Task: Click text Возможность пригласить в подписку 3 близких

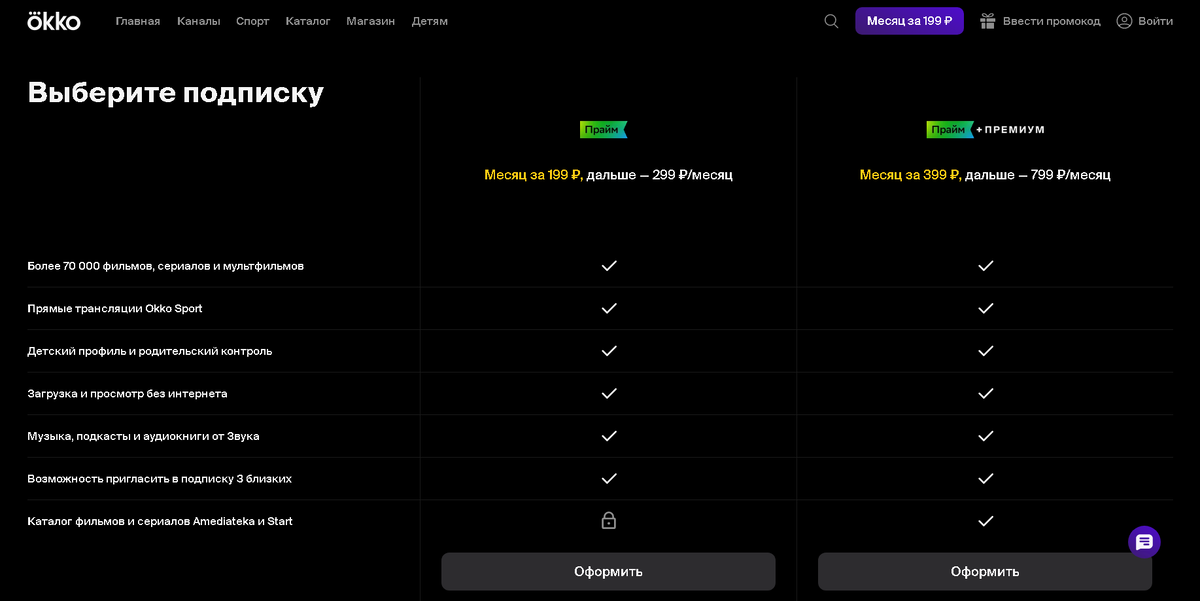Action: pyautogui.click(x=160, y=478)
